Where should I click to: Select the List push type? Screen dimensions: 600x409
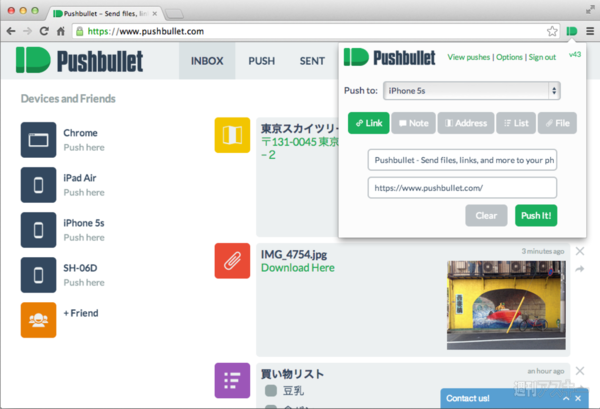tap(516, 123)
